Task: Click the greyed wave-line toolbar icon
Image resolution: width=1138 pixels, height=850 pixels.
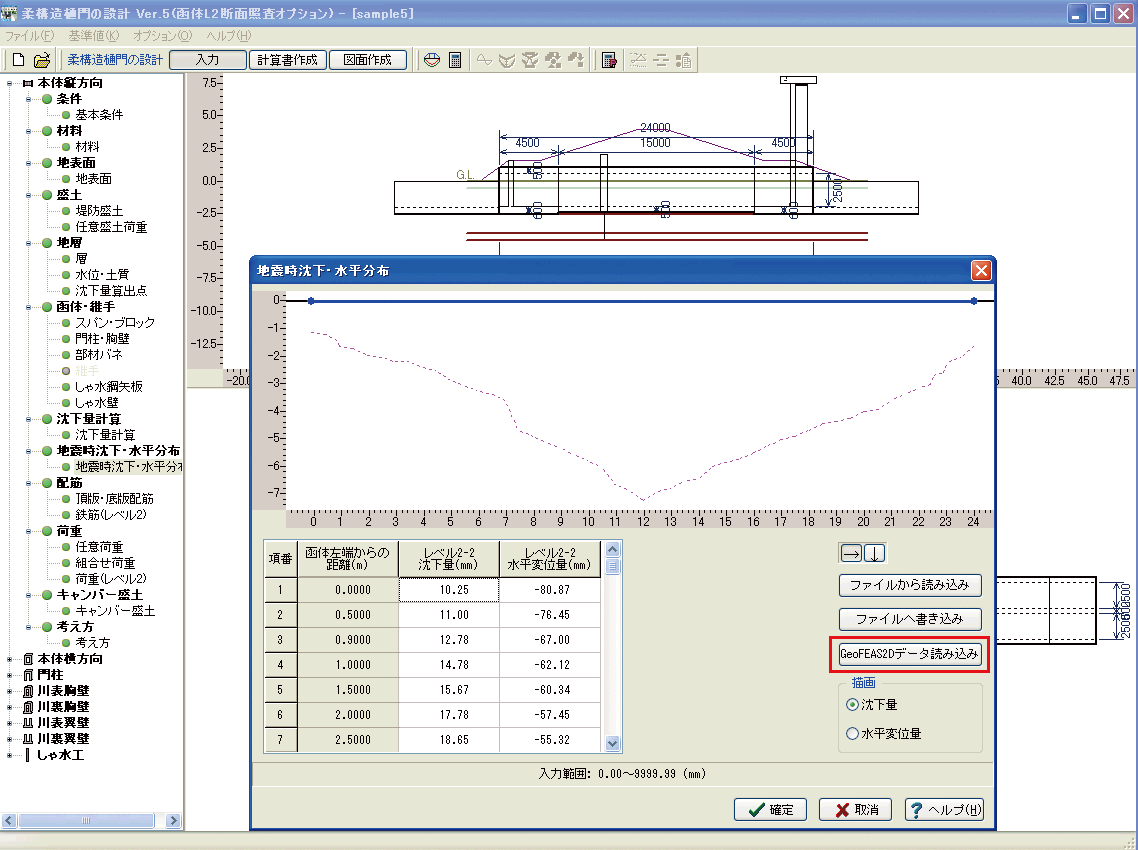Action: (484, 60)
